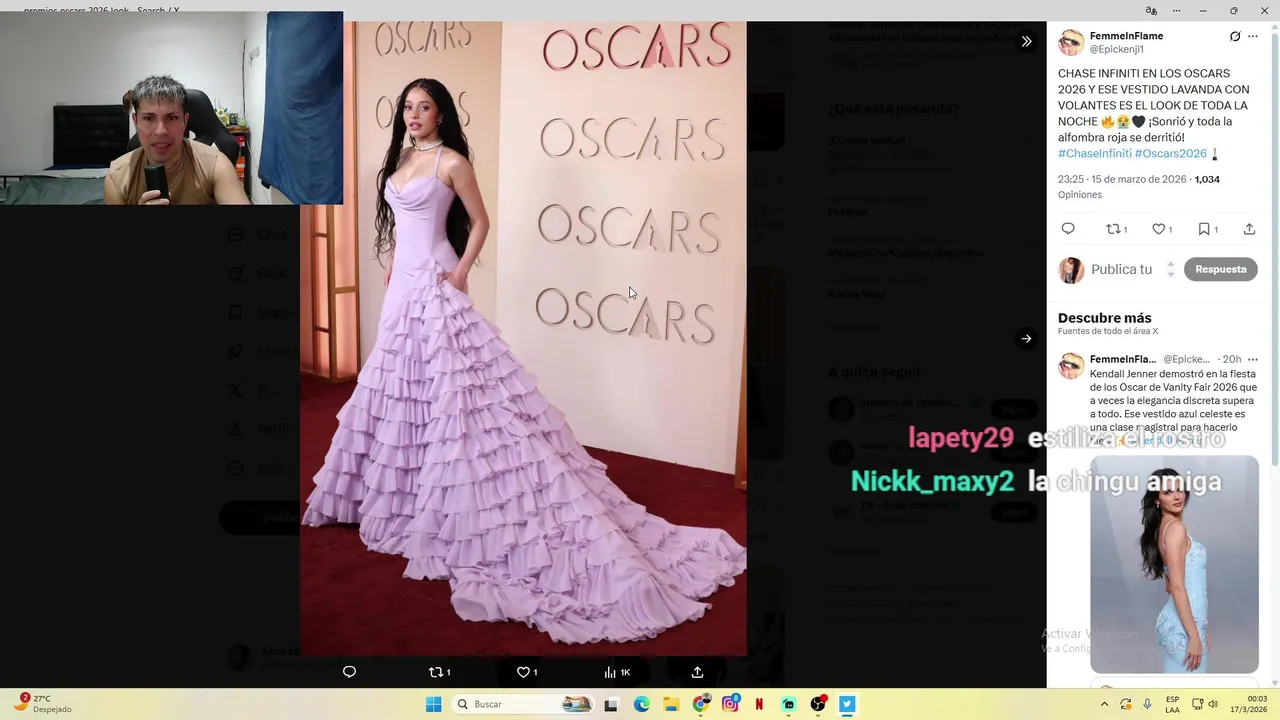Click the 'Descubre más' heading
The height and width of the screenshot is (720, 1280).
(x=1105, y=318)
